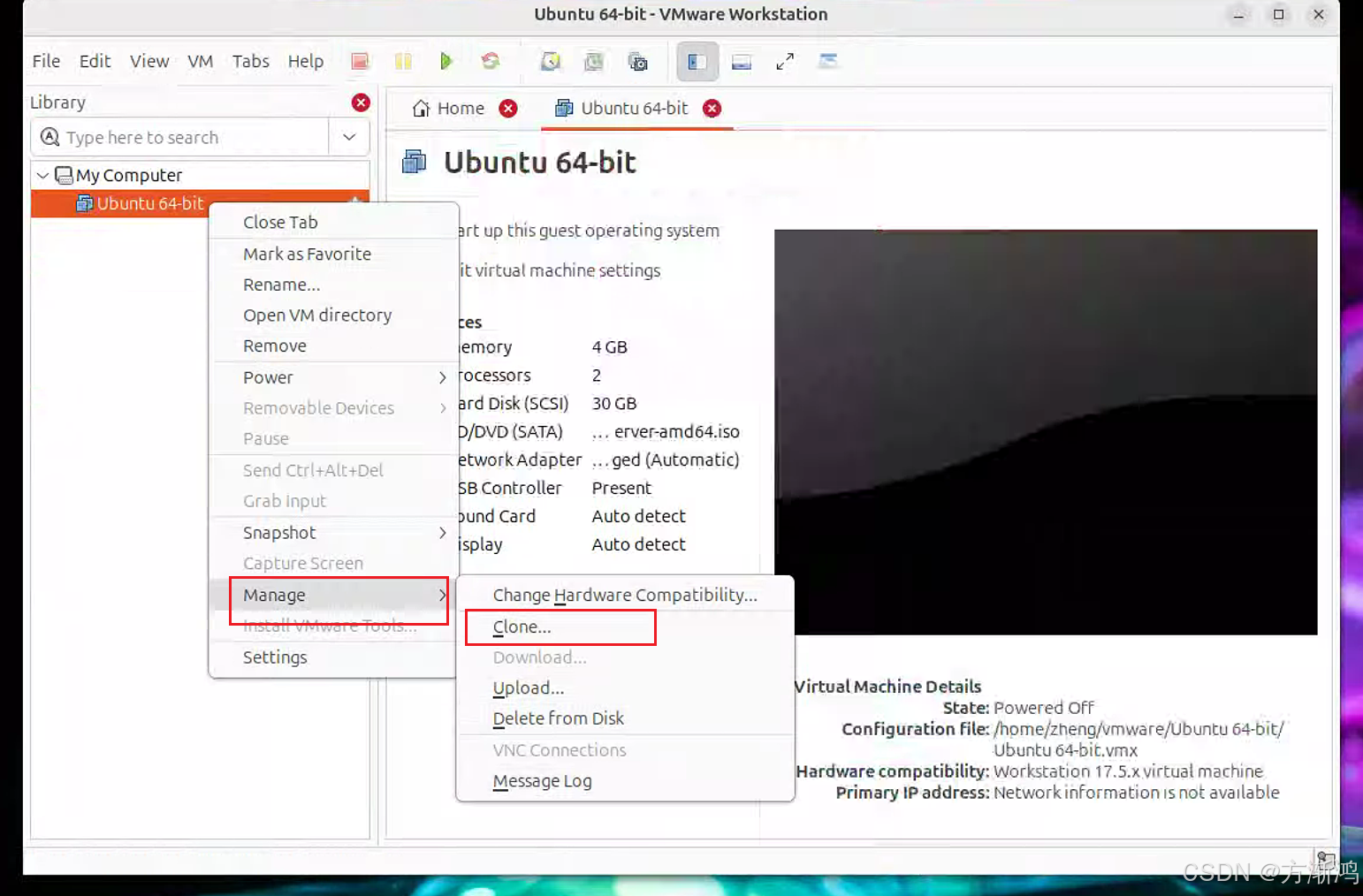The width and height of the screenshot is (1363, 896).
Task: Choose Remove in context menu
Action: tap(333, 346)
